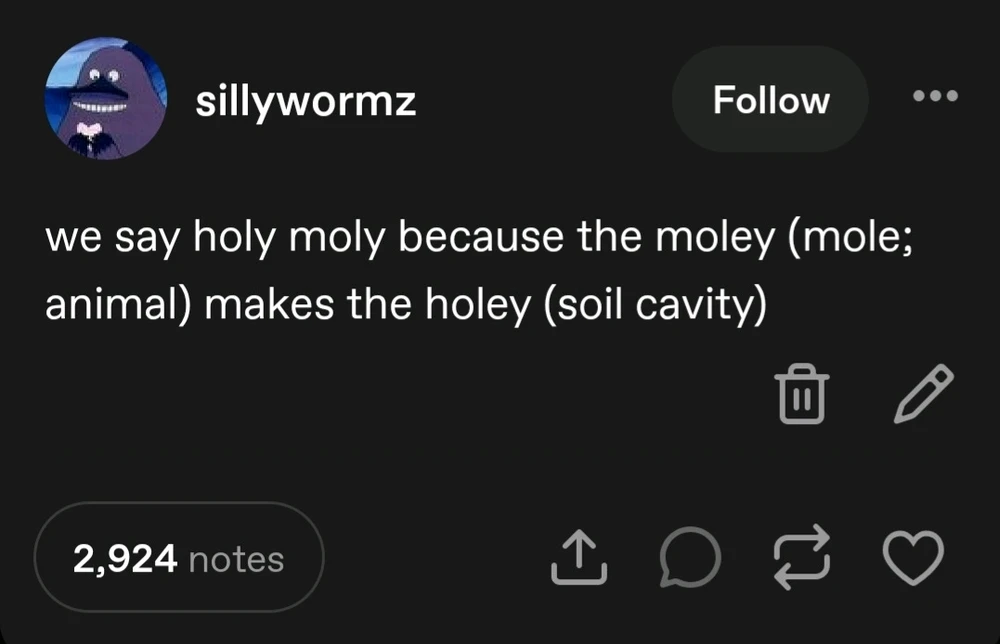Open the three-dot more options menu
This screenshot has height=644, width=1000.
tap(936, 97)
